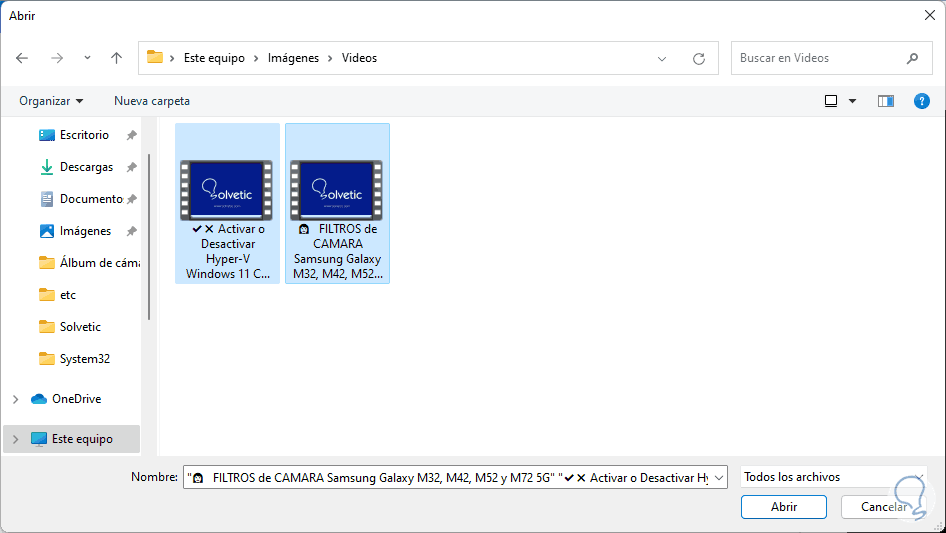Create a 'Nueva carpeta'

tap(152, 101)
